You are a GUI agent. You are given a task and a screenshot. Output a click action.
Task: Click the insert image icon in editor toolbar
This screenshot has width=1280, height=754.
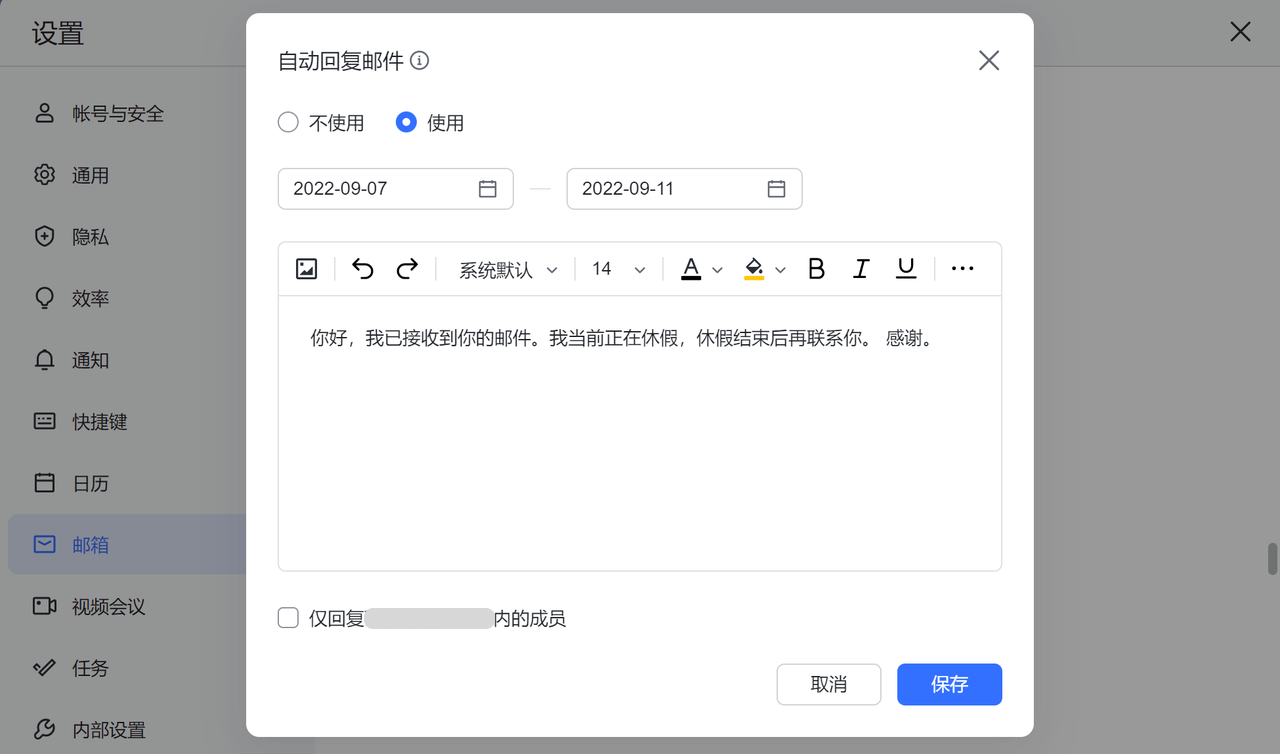pyautogui.click(x=306, y=268)
